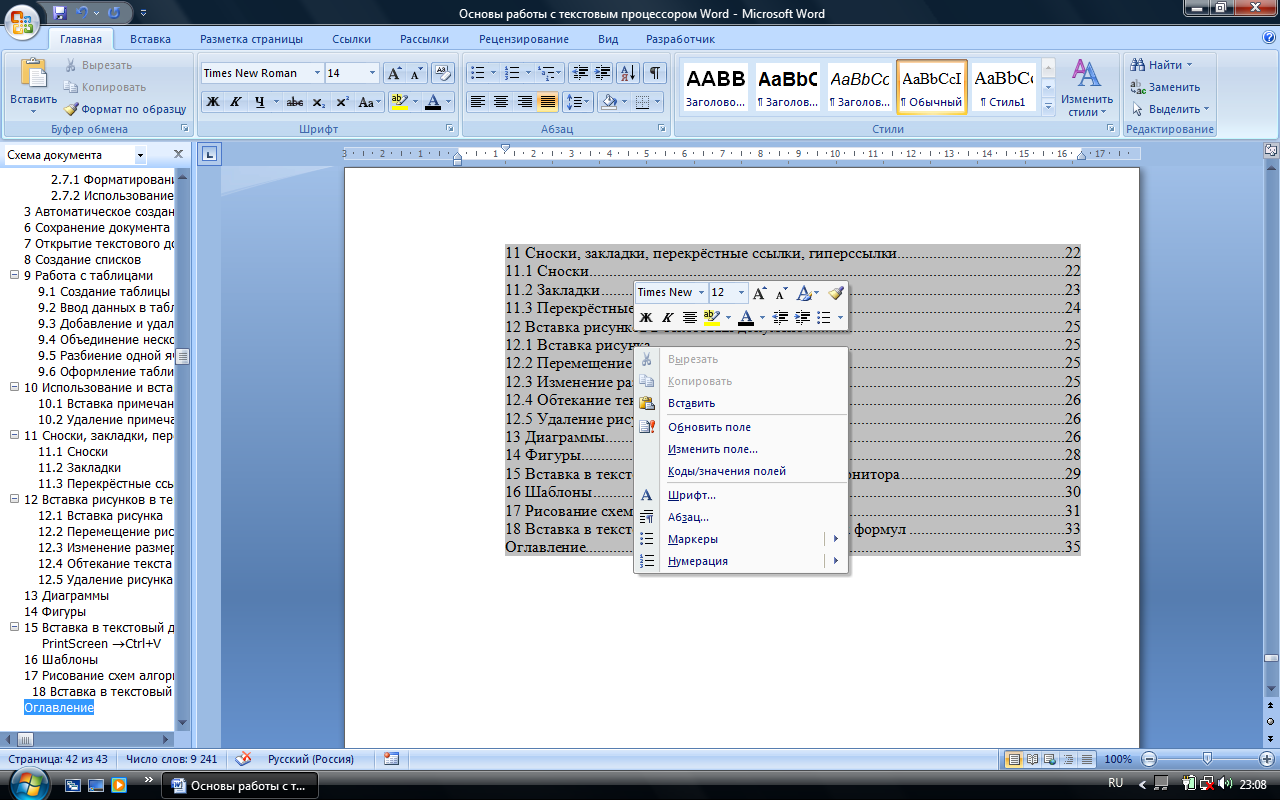Apply the Обычный style
This screenshot has width=1280, height=800.
932,88
